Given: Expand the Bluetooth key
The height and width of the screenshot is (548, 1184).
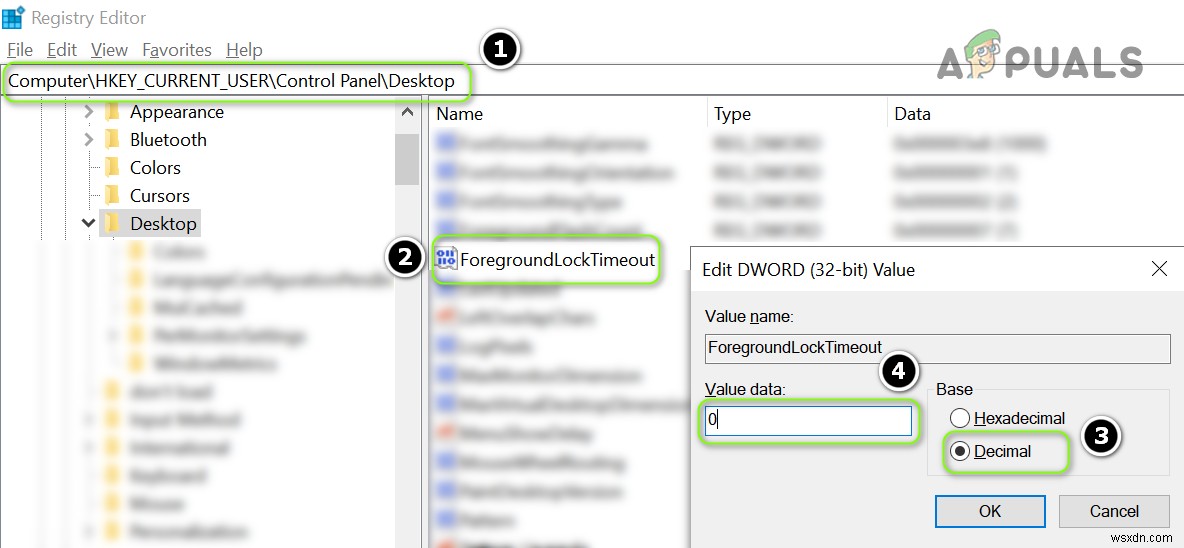Looking at the screenshot, I should [88, 140].
